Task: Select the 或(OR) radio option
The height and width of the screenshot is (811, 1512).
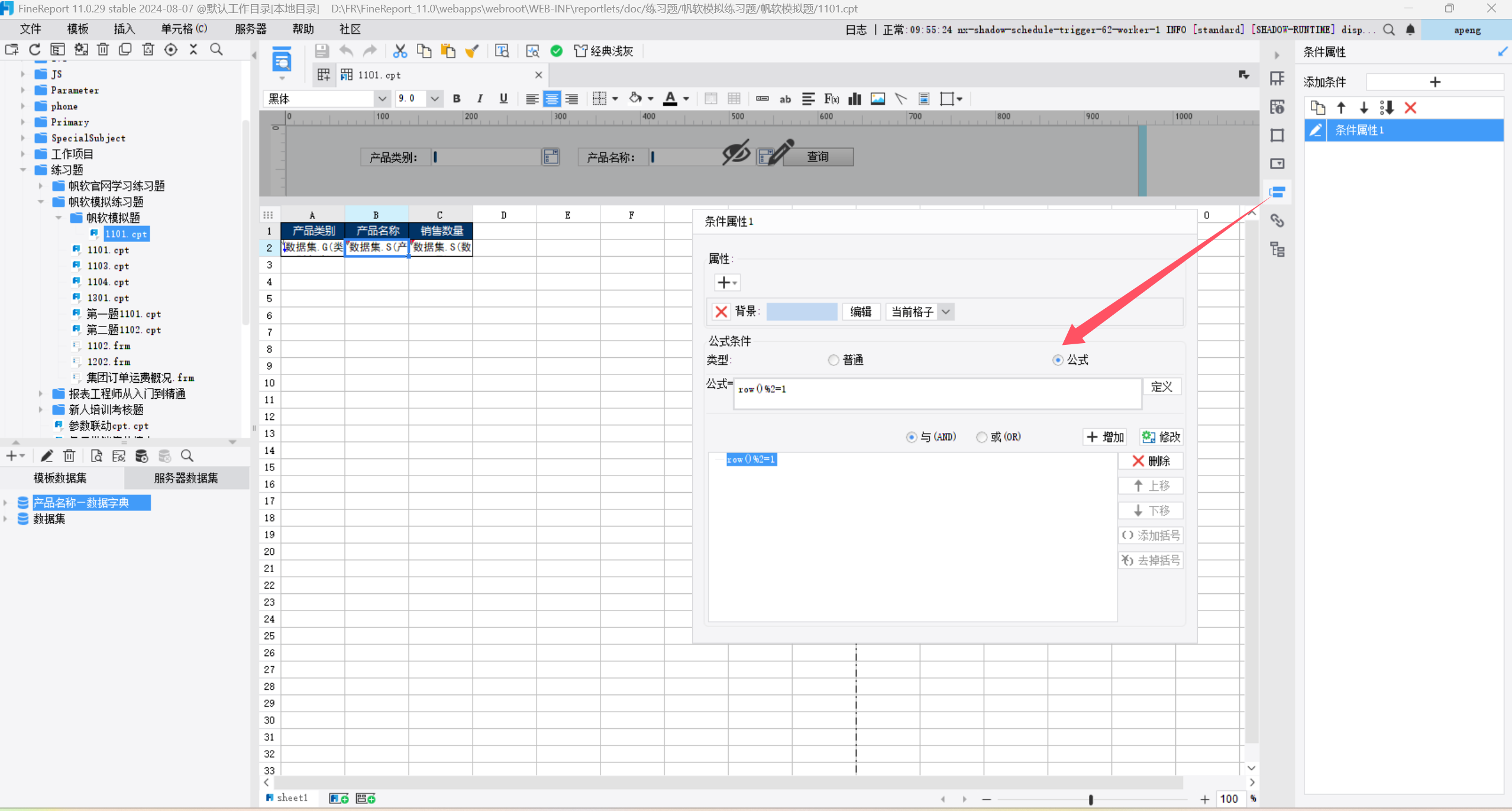Action: 981,437
